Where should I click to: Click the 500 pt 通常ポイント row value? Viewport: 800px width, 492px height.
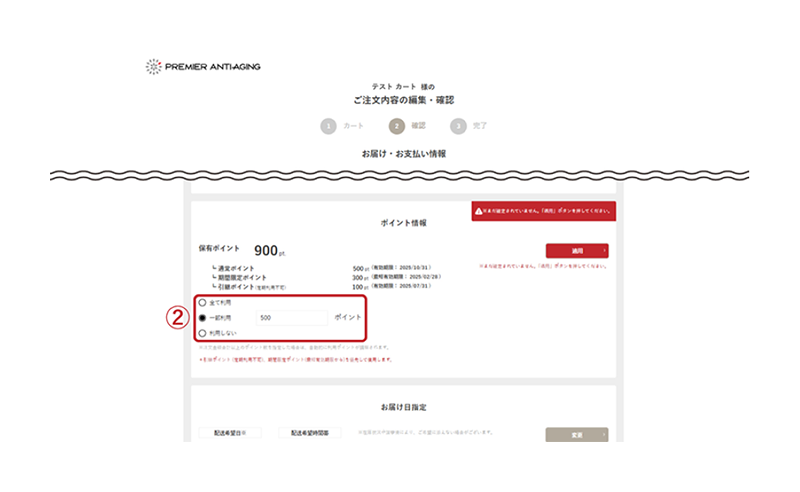click(360, 268)
